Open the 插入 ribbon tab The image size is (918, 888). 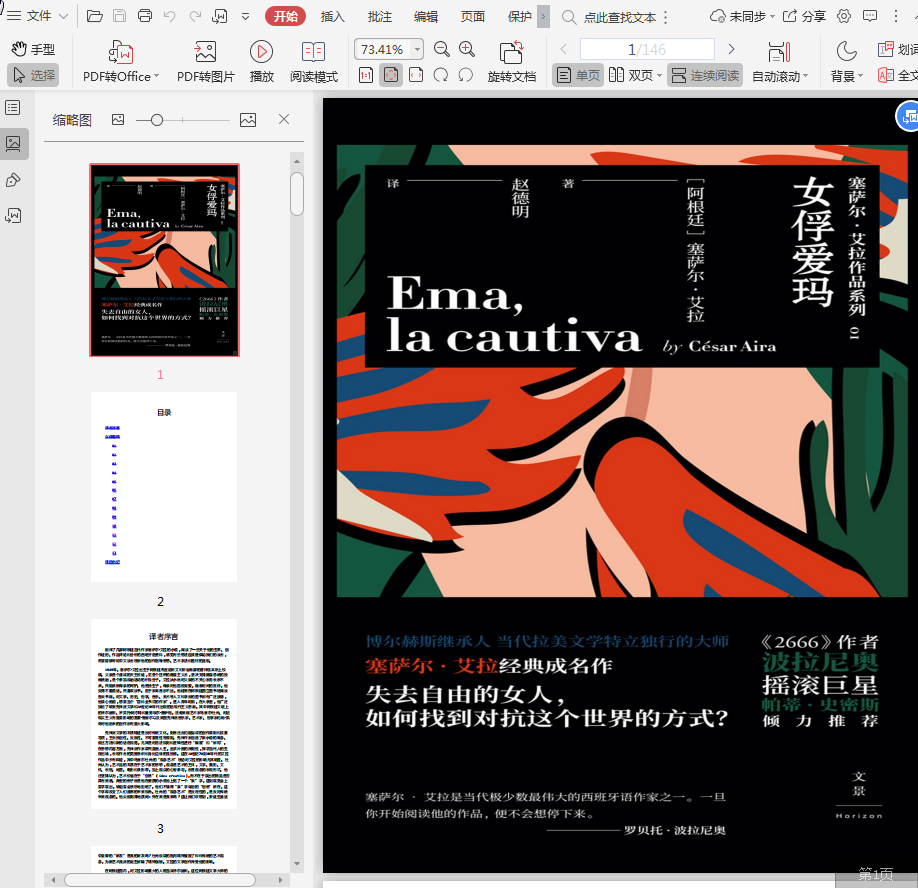(x=333, y=16)
